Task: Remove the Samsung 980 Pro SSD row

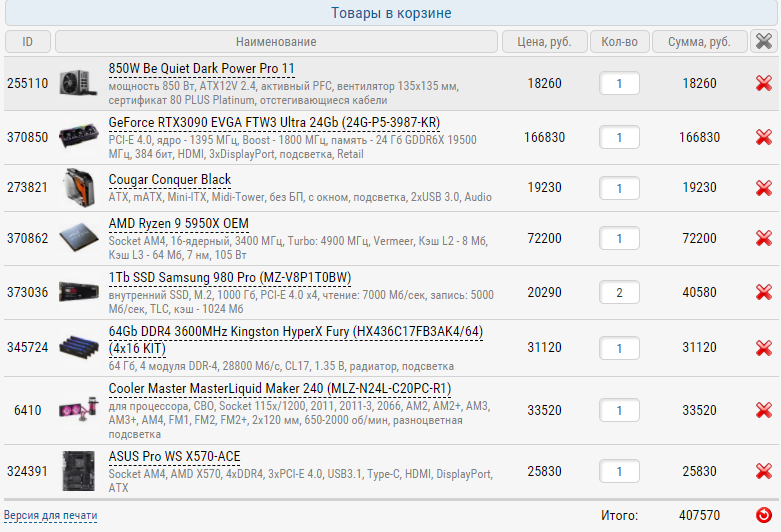Action: [764, 293]
